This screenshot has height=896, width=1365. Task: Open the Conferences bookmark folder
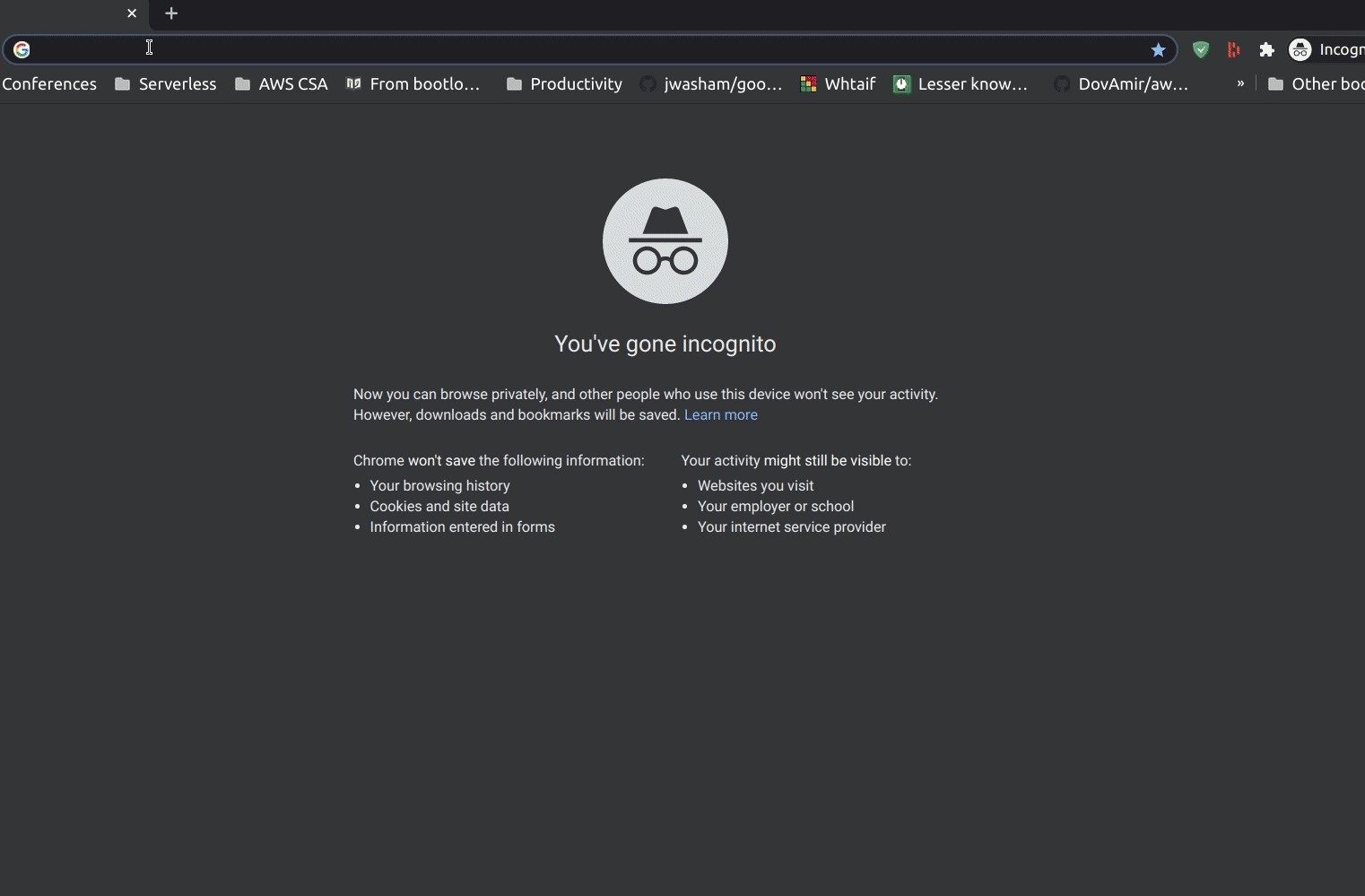pos(48,84)
